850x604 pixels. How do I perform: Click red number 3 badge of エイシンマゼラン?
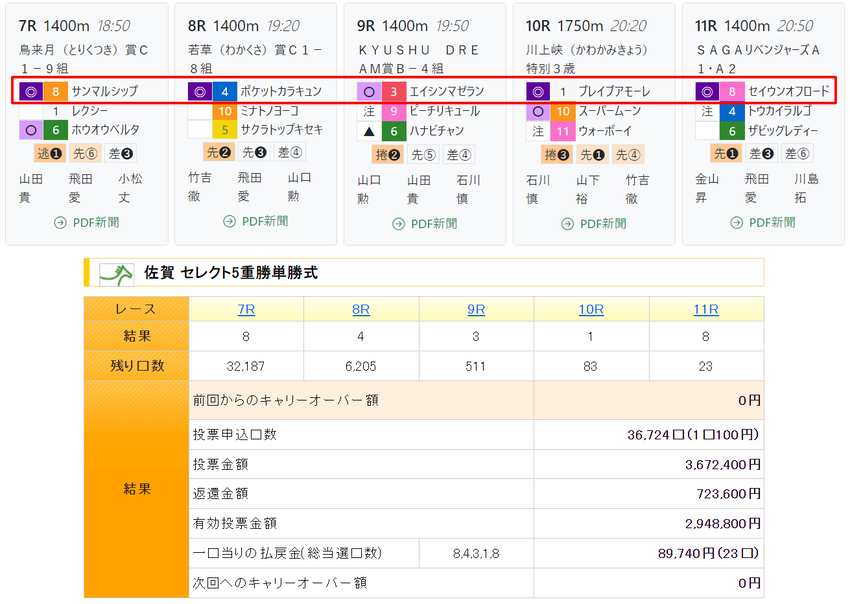point(394,91)
